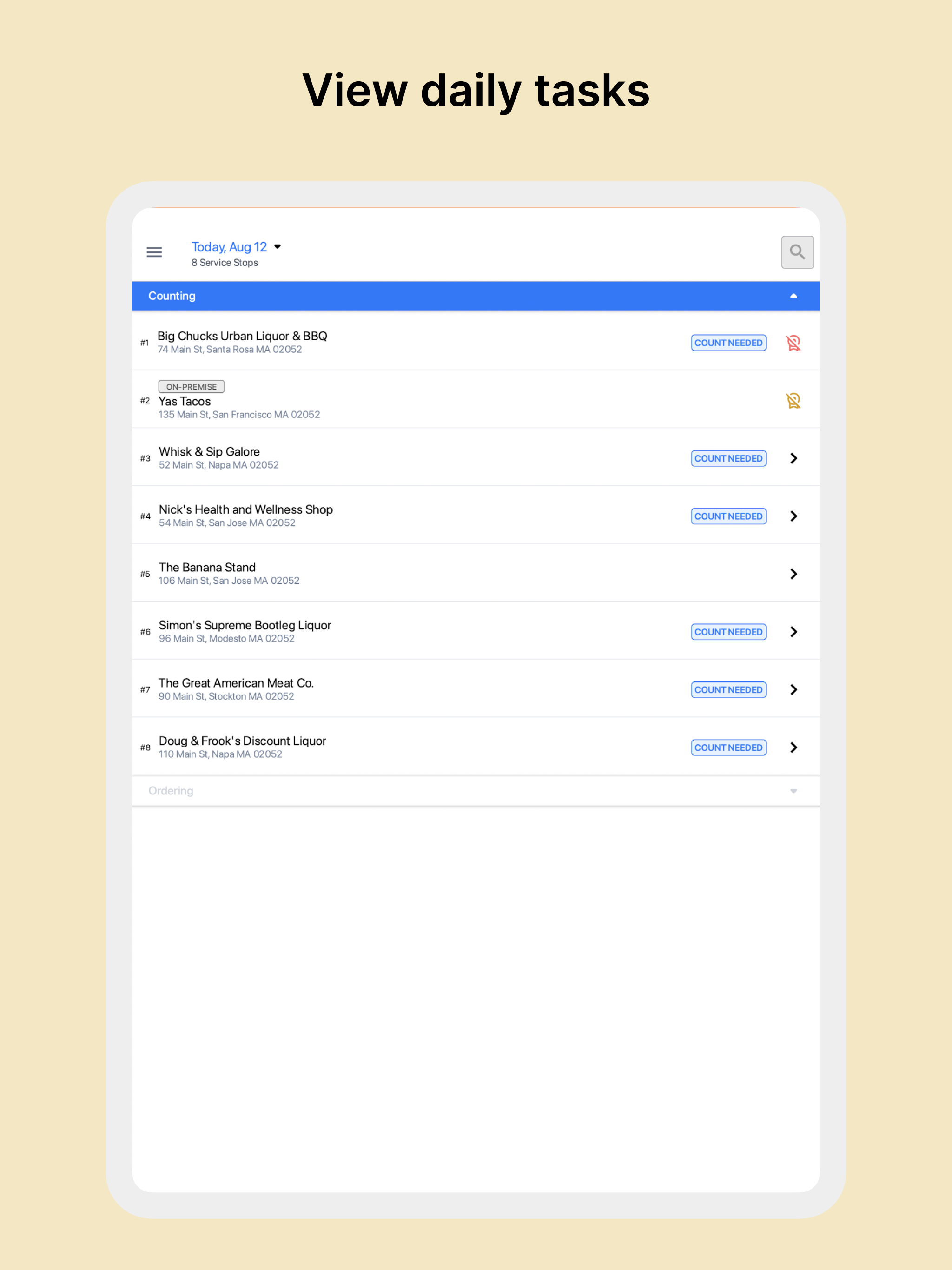Open the Today, Aug 12 date dropdown

point(236,247)
